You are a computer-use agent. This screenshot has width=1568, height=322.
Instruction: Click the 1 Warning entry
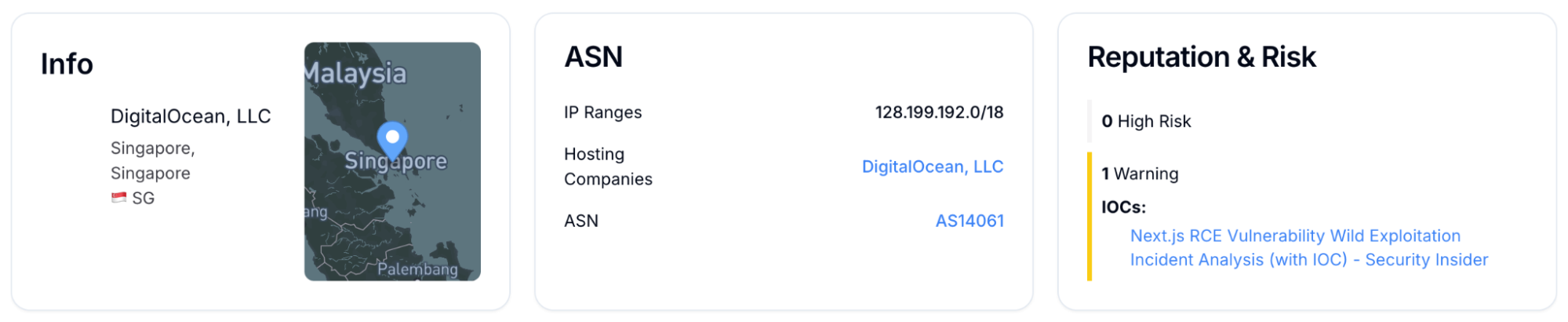click(x=1140, y=174)
